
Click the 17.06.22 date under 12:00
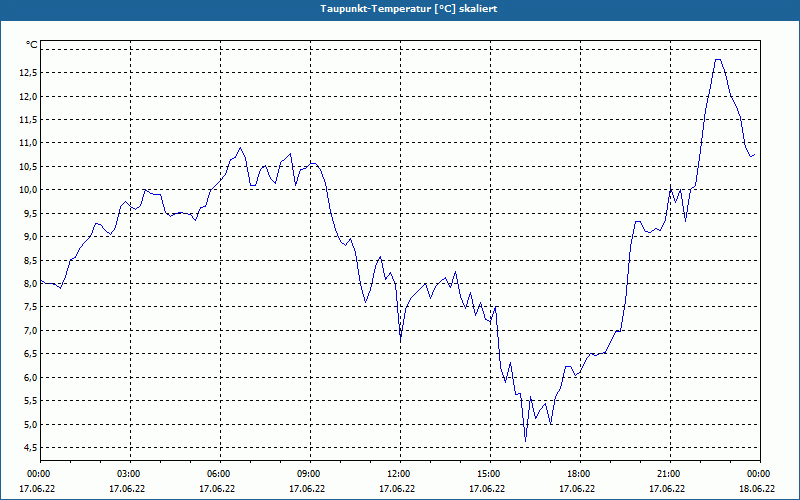tap(397, 488)
